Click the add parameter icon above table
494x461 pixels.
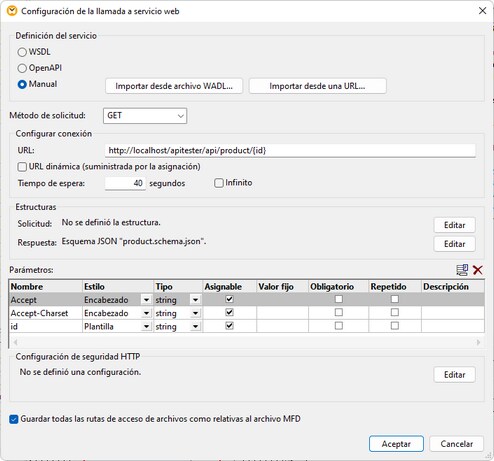pyautogui.click(x=462, y=270)
